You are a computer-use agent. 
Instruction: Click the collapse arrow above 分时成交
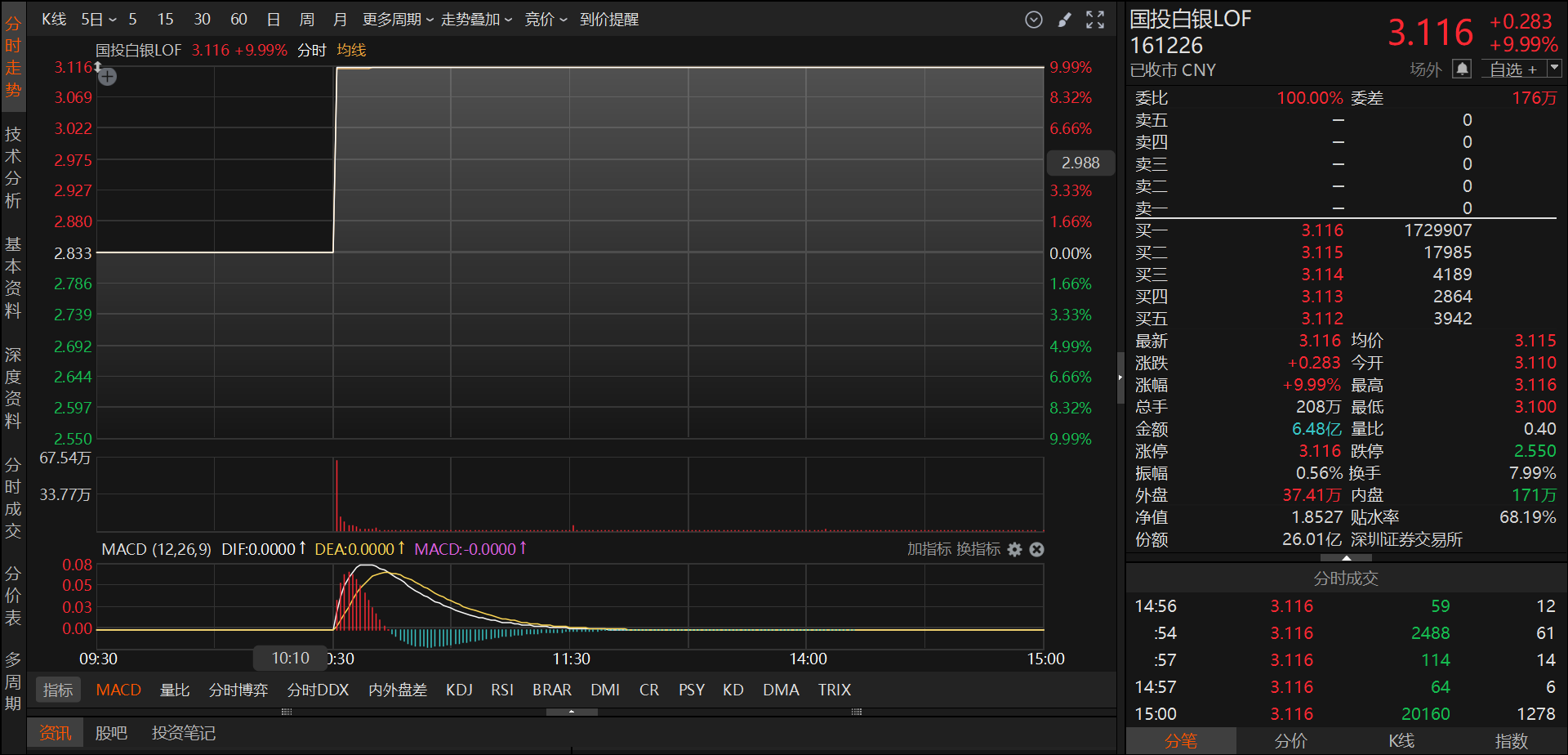point(1346,558)
